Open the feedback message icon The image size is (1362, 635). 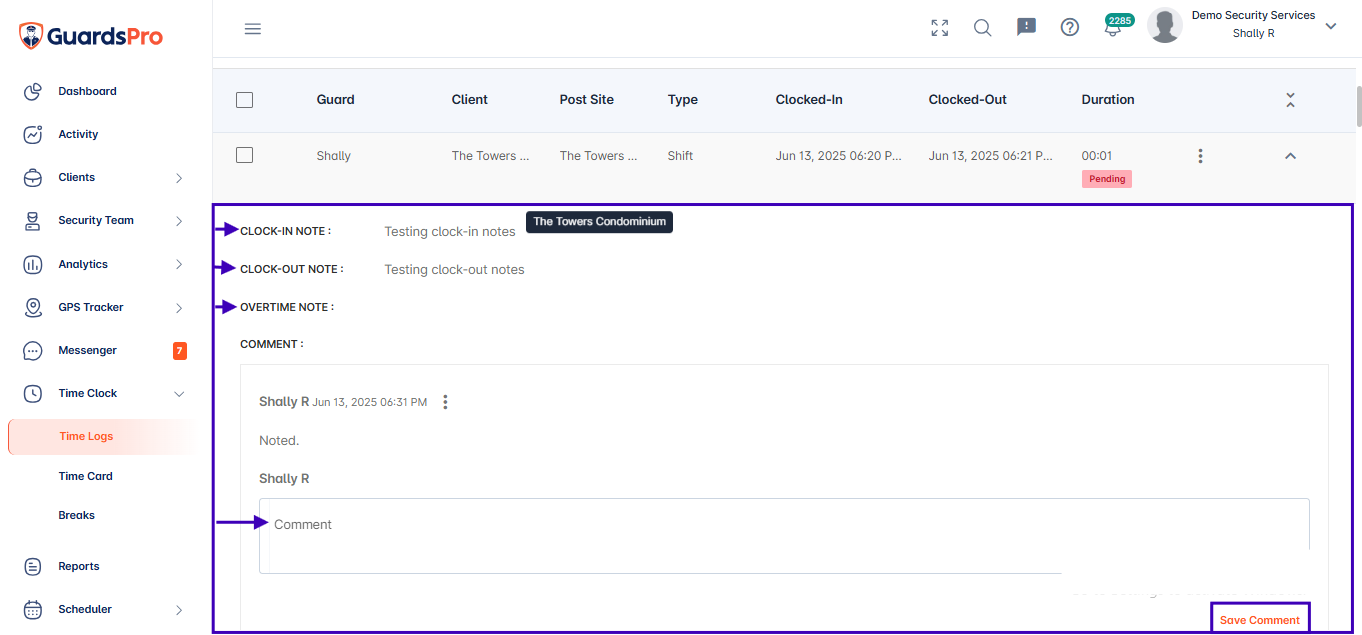pyautogui.click(x=1026, y=28)
